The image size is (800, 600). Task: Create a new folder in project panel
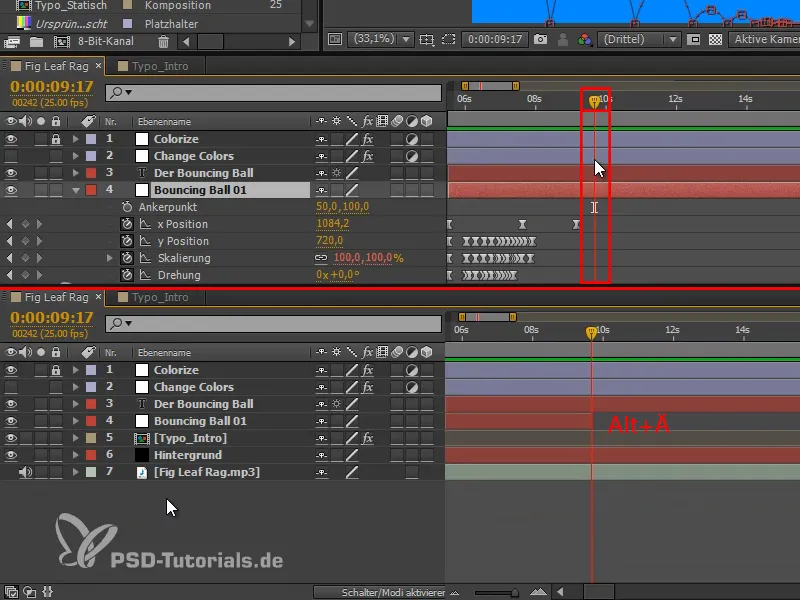(36, 41)
